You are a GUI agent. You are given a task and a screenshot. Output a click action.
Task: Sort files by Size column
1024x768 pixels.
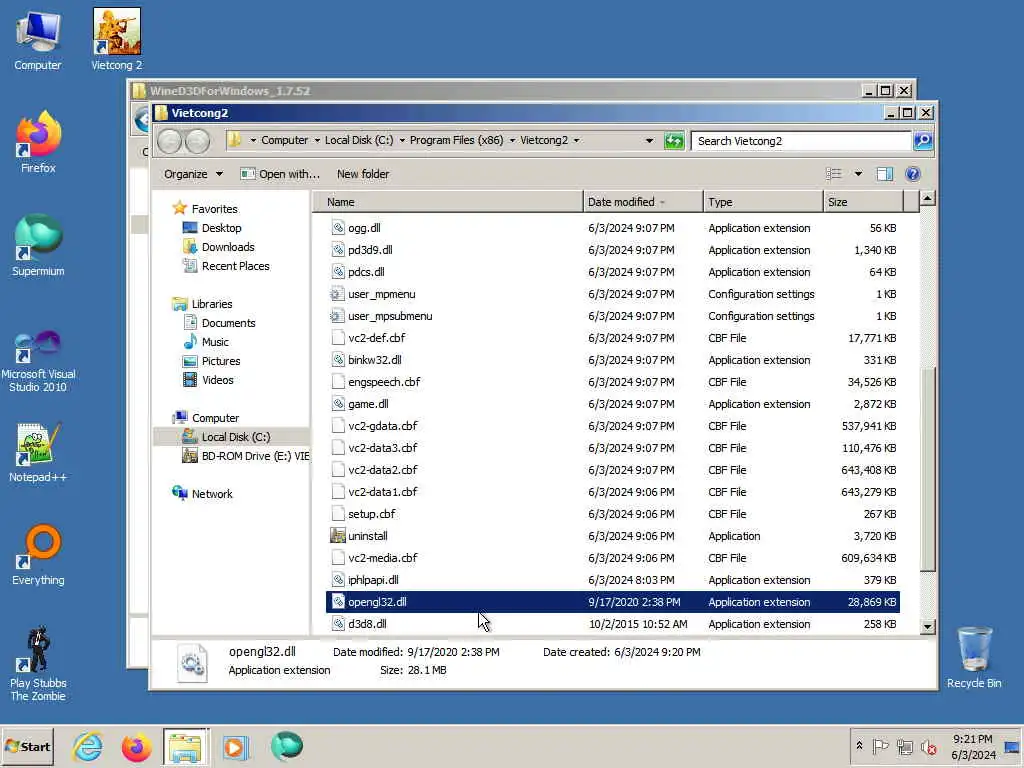863,202
